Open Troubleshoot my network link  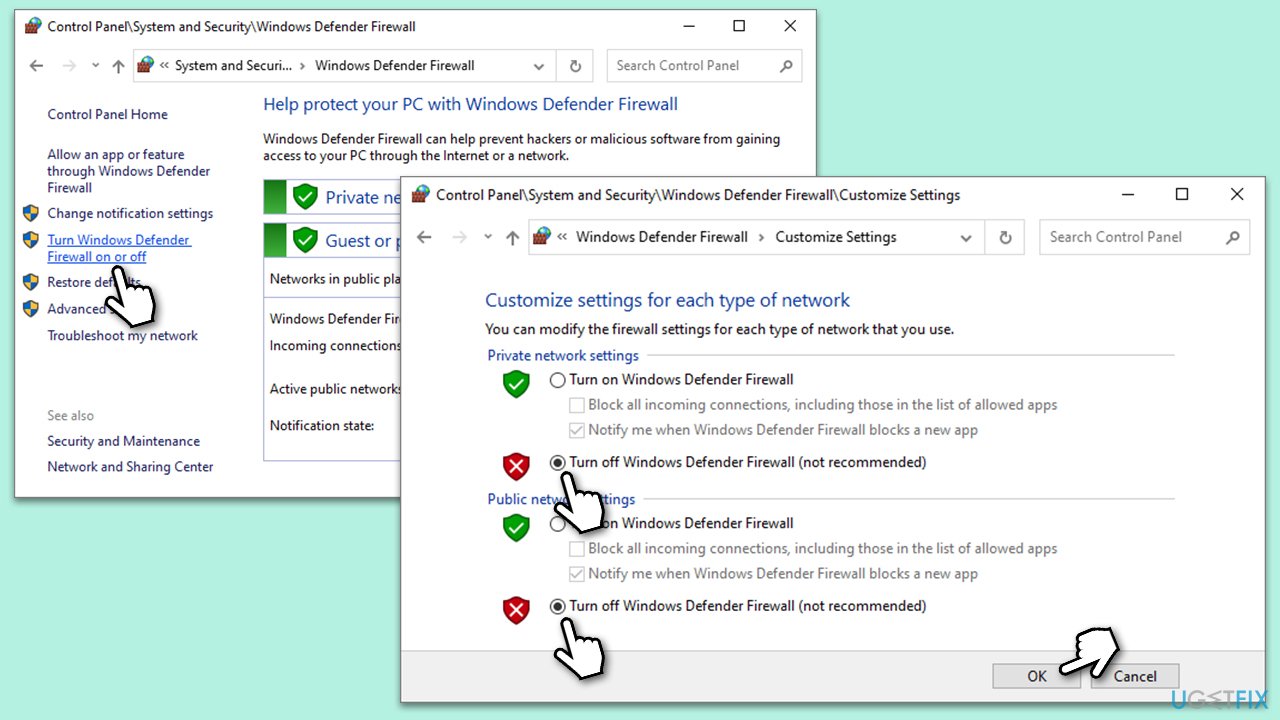(123, 335)
